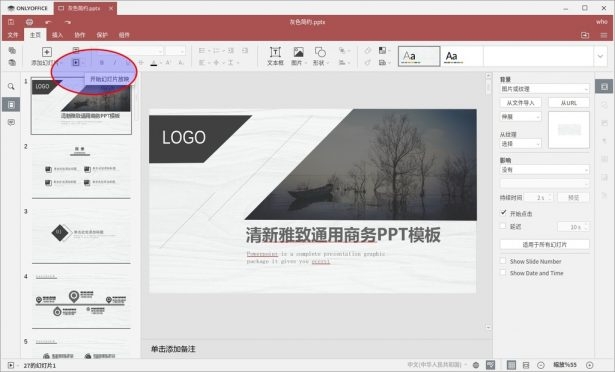Click the decrease font size icon
The height and width of the screenshot is (372, 615).
181,63
